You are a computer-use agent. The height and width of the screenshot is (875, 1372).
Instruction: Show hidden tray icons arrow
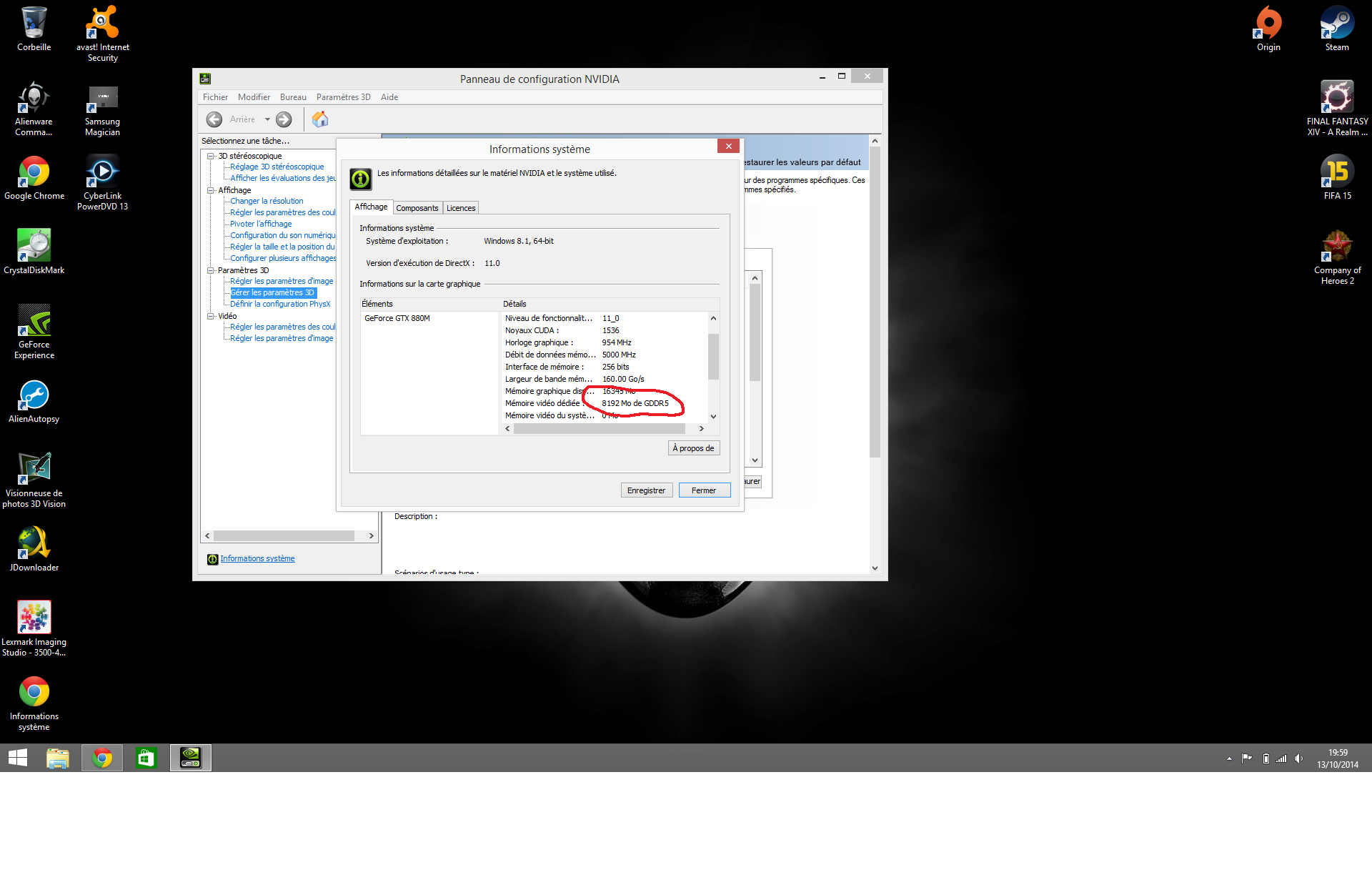click(x=1229, y=758)
